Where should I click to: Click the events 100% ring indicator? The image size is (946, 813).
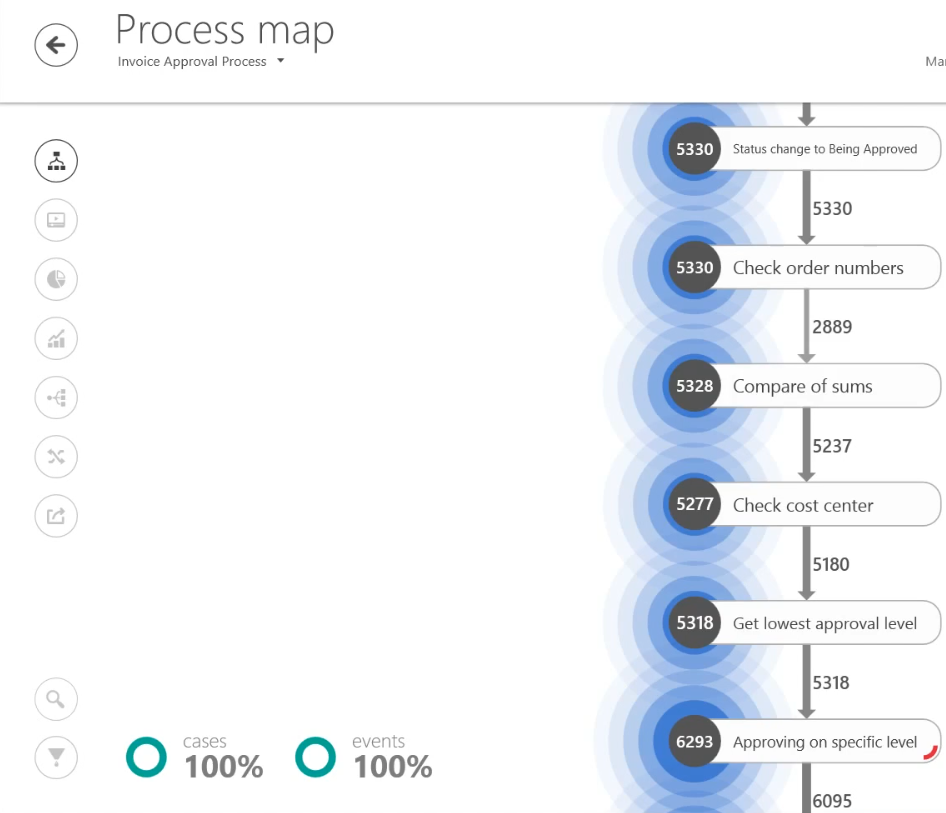point(316,757)
